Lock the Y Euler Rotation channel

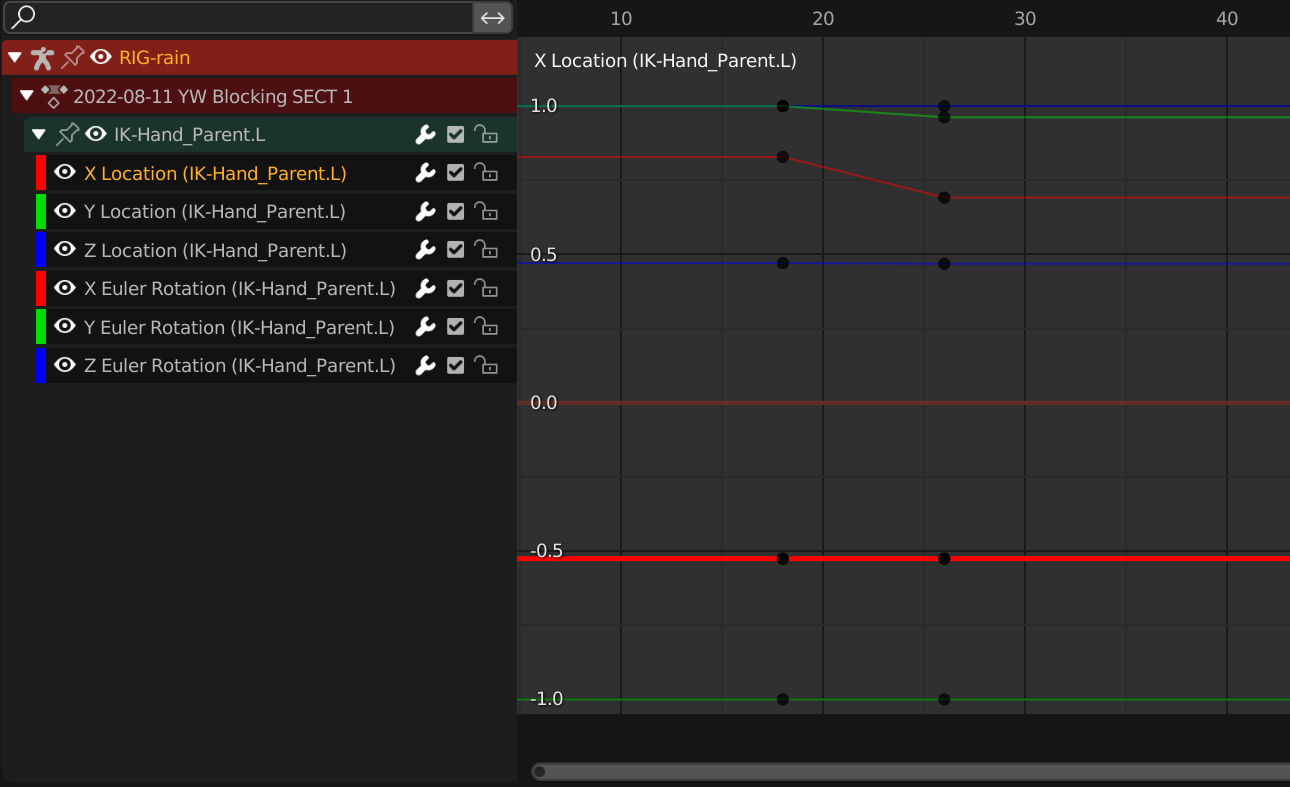tap(486, 327)
